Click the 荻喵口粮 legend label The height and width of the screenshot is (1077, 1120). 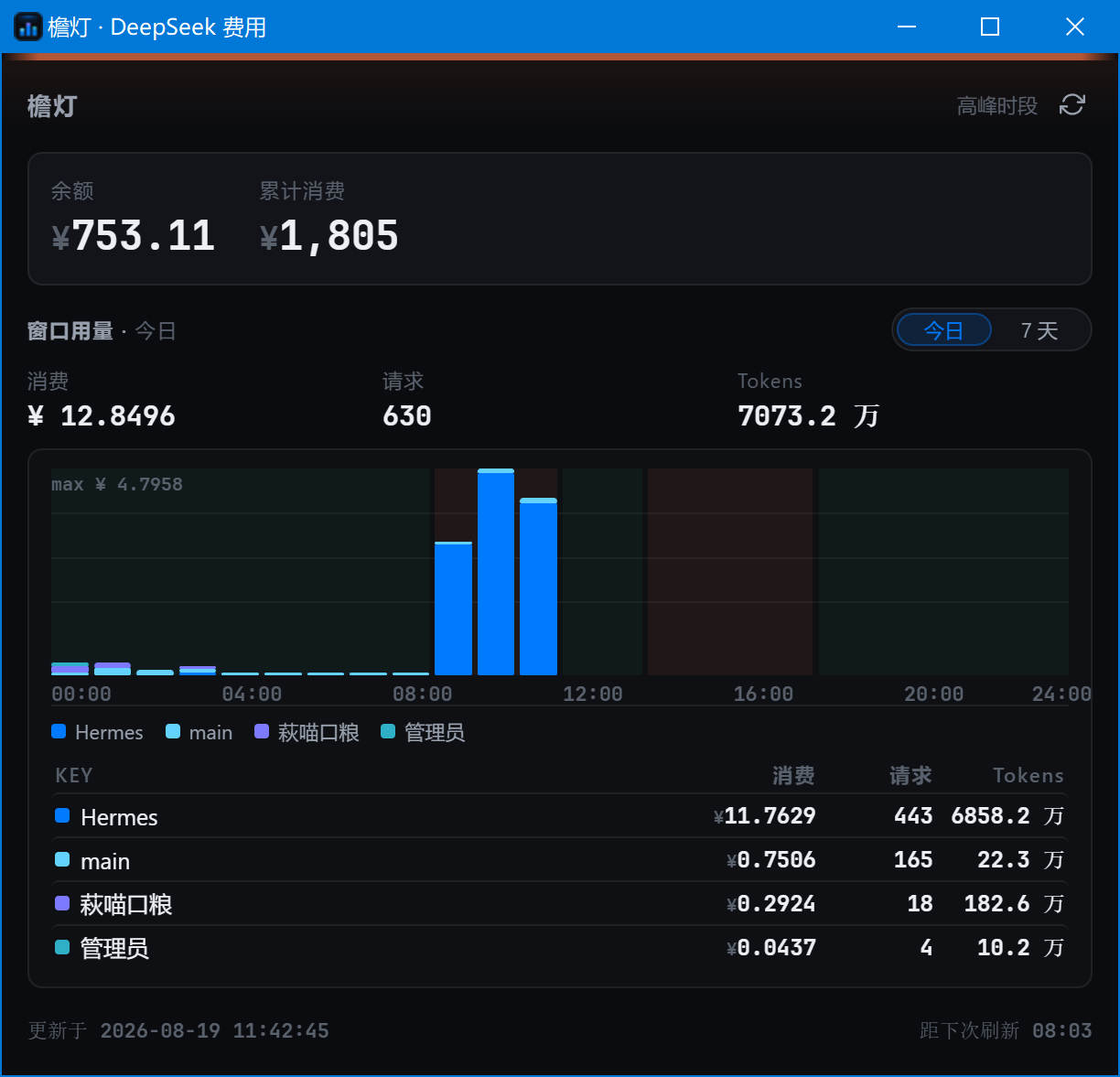pos(318,732)
